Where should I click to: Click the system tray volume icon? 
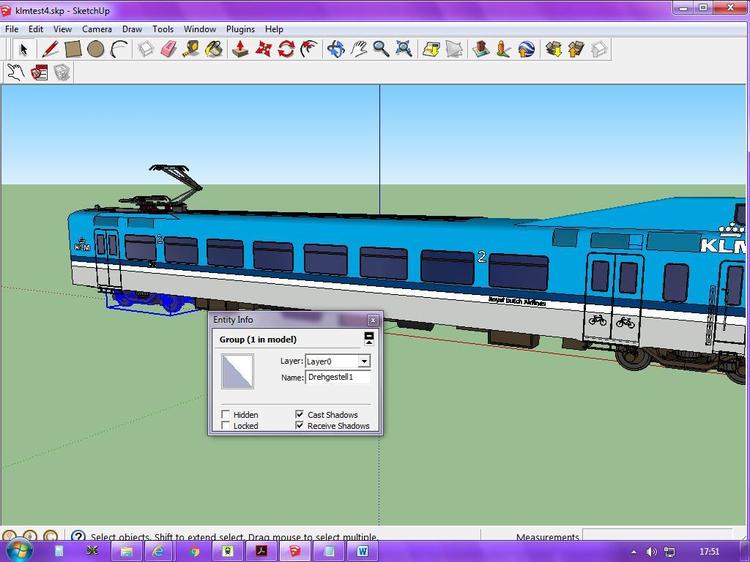(x=651, y=551)
